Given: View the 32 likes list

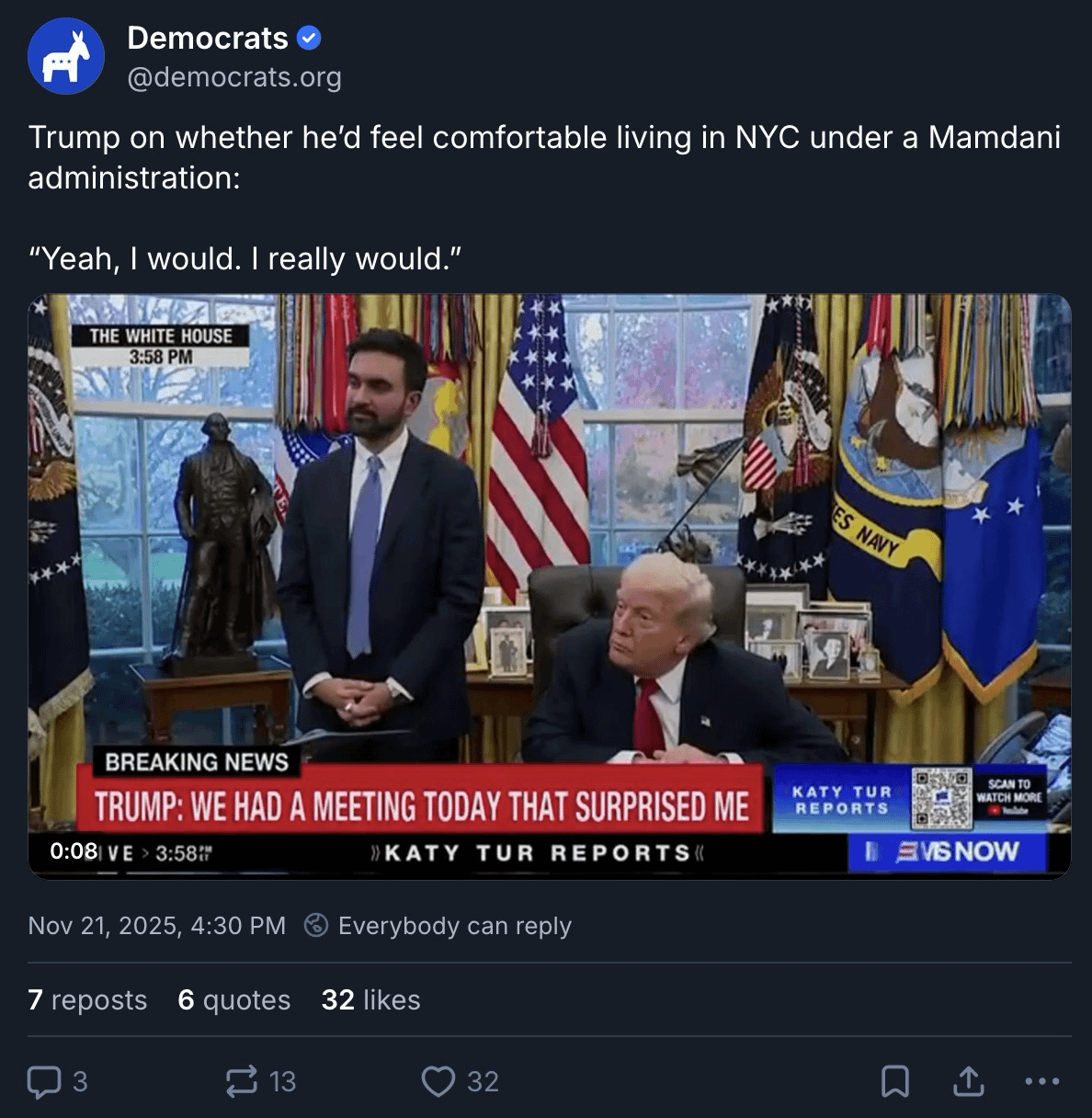Looking at the screenshot, I should (370, 999).
